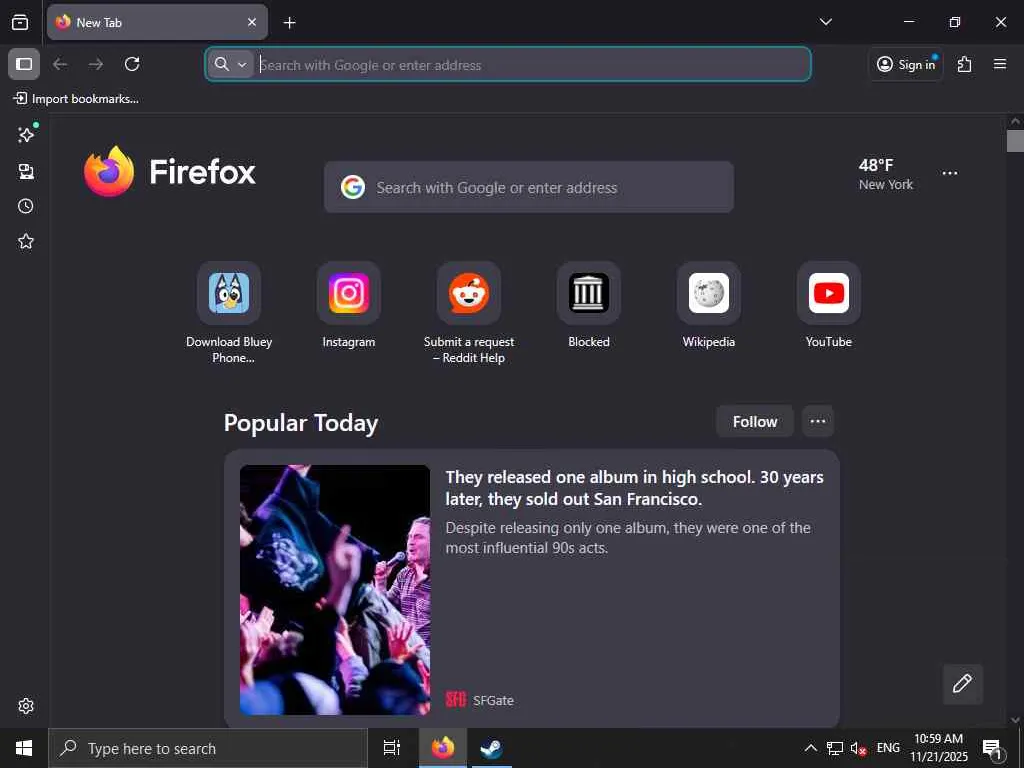Select the New Tab tab

[157, 22]
